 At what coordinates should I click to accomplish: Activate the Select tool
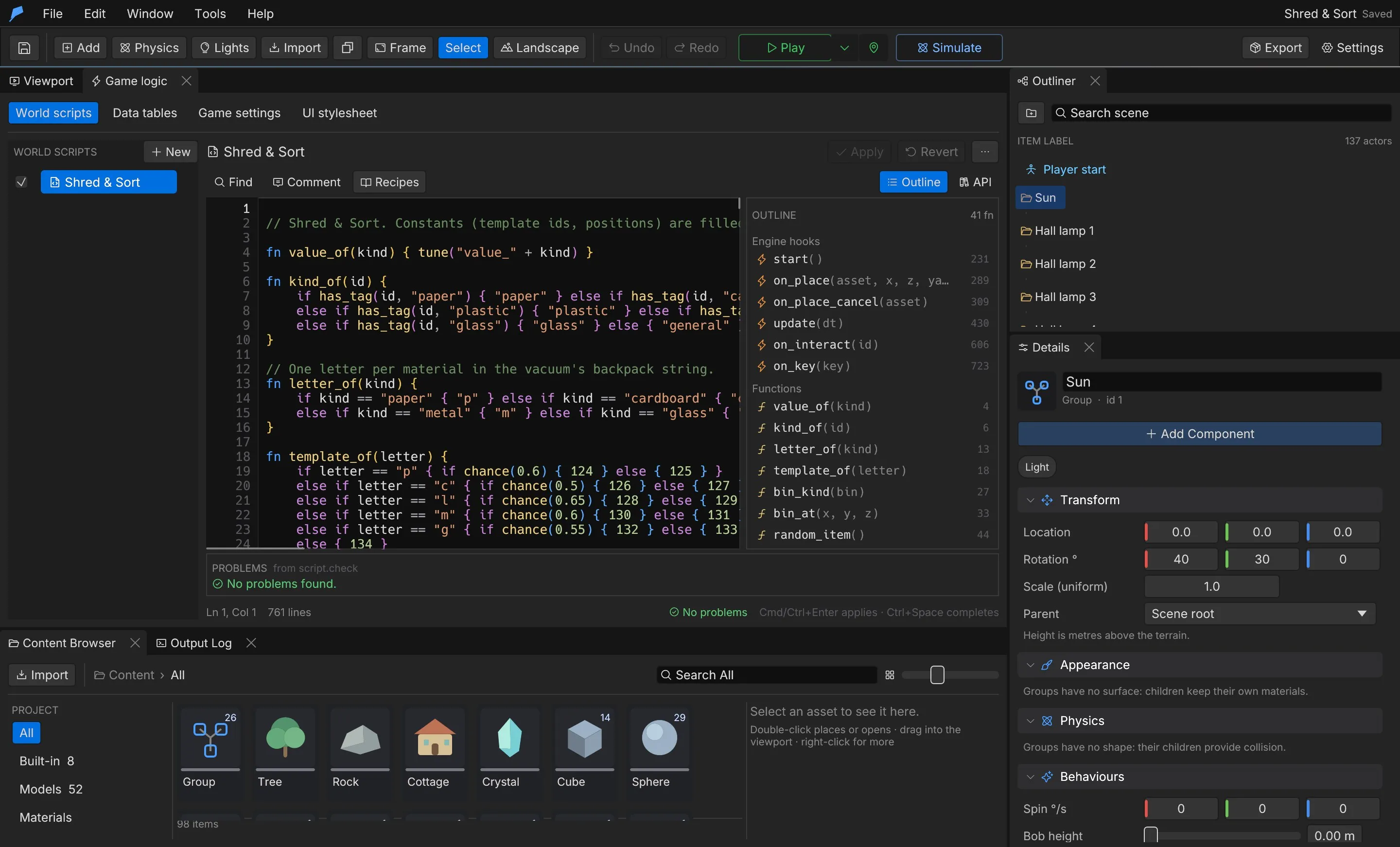(462, 48)
